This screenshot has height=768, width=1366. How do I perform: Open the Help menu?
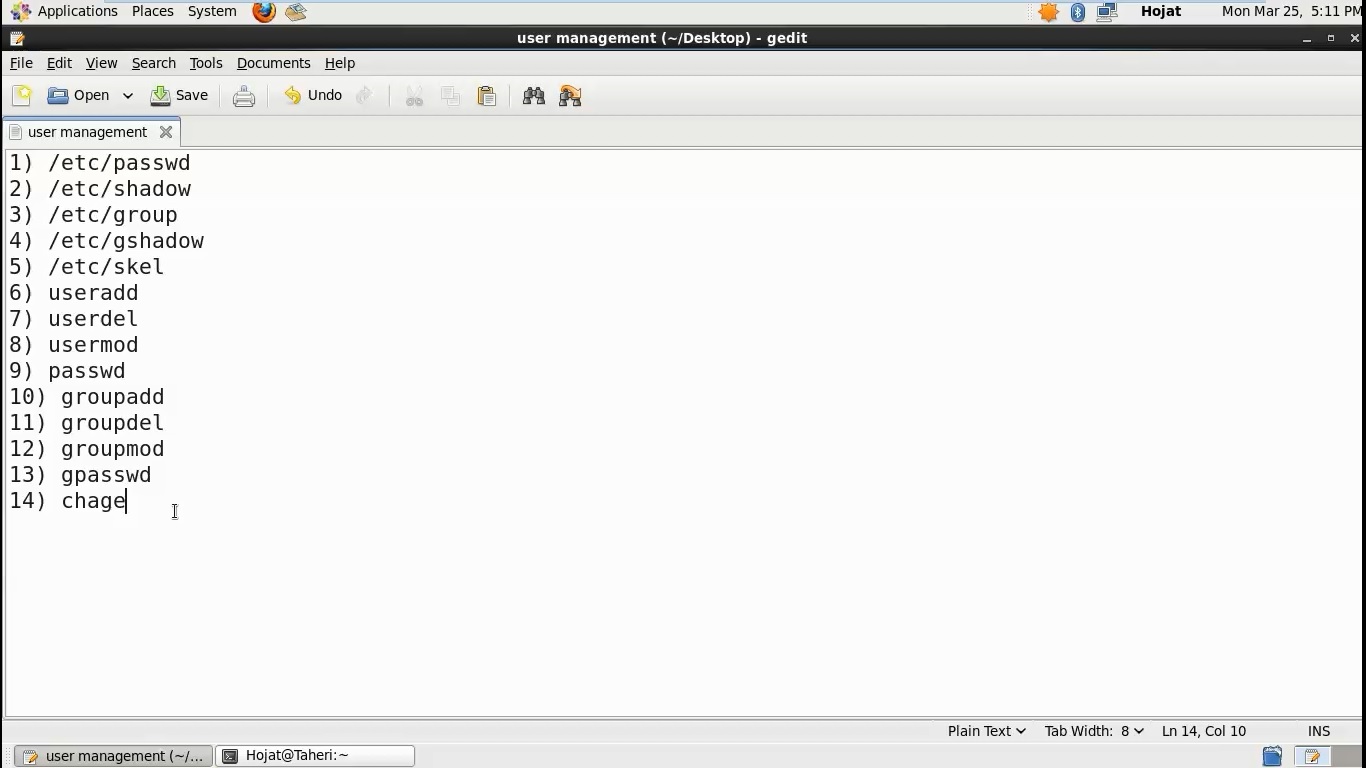(x=340, y=63)
